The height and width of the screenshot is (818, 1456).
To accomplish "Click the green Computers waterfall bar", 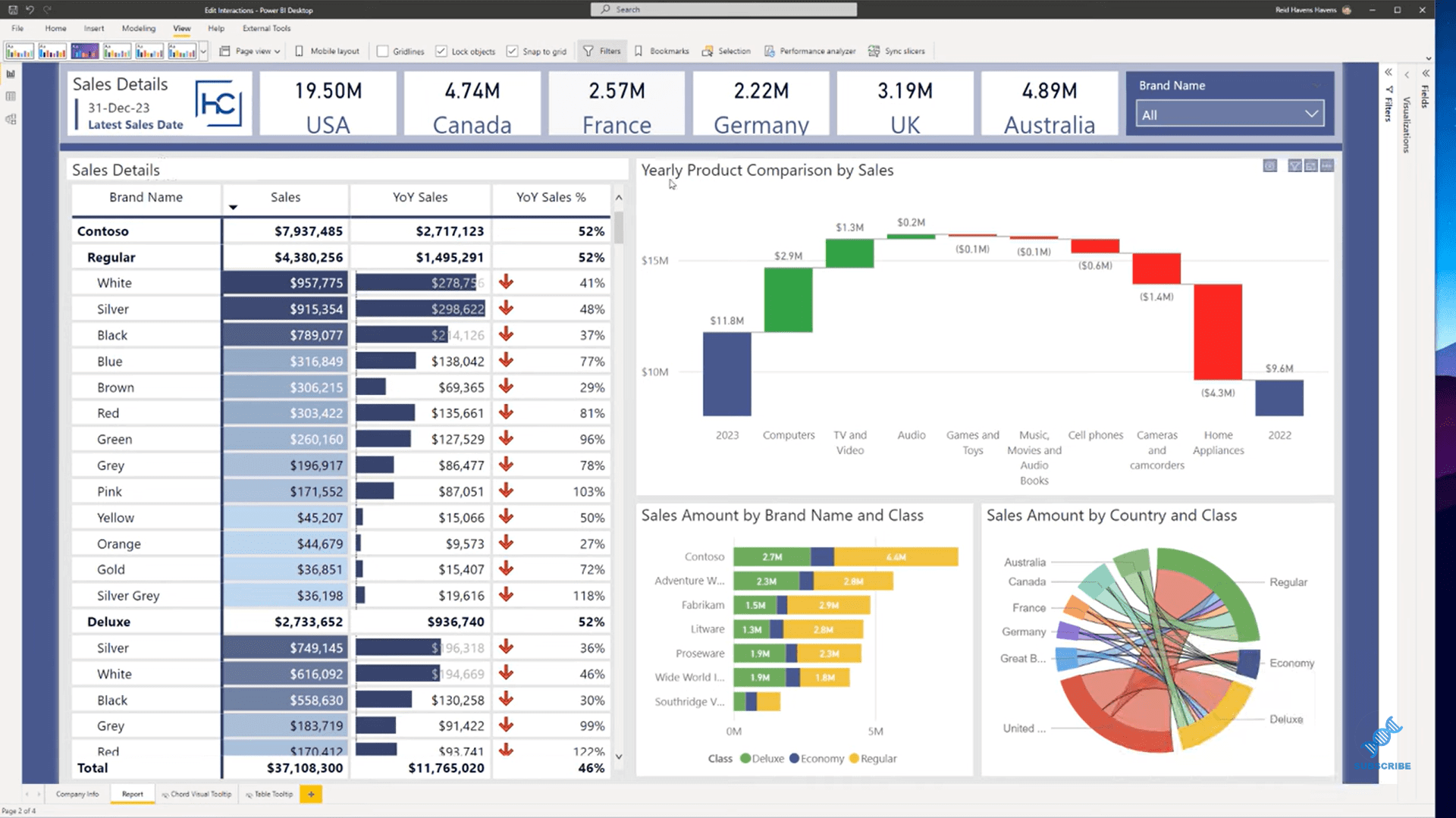I will 788,299.
